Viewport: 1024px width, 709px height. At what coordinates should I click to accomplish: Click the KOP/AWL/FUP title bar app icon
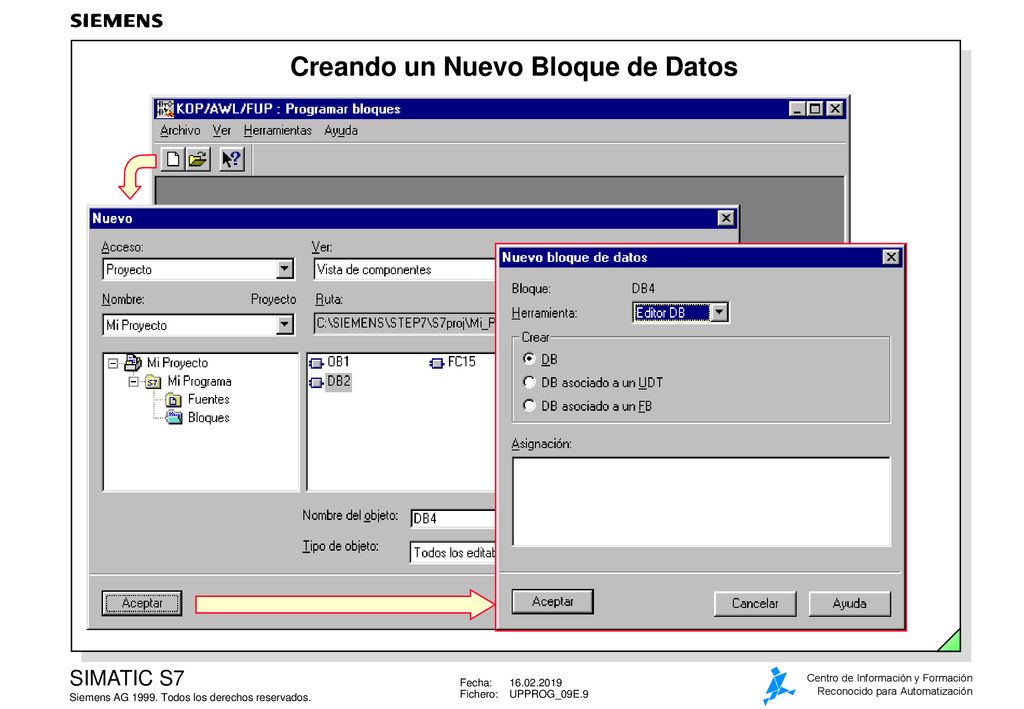(165, 108)
